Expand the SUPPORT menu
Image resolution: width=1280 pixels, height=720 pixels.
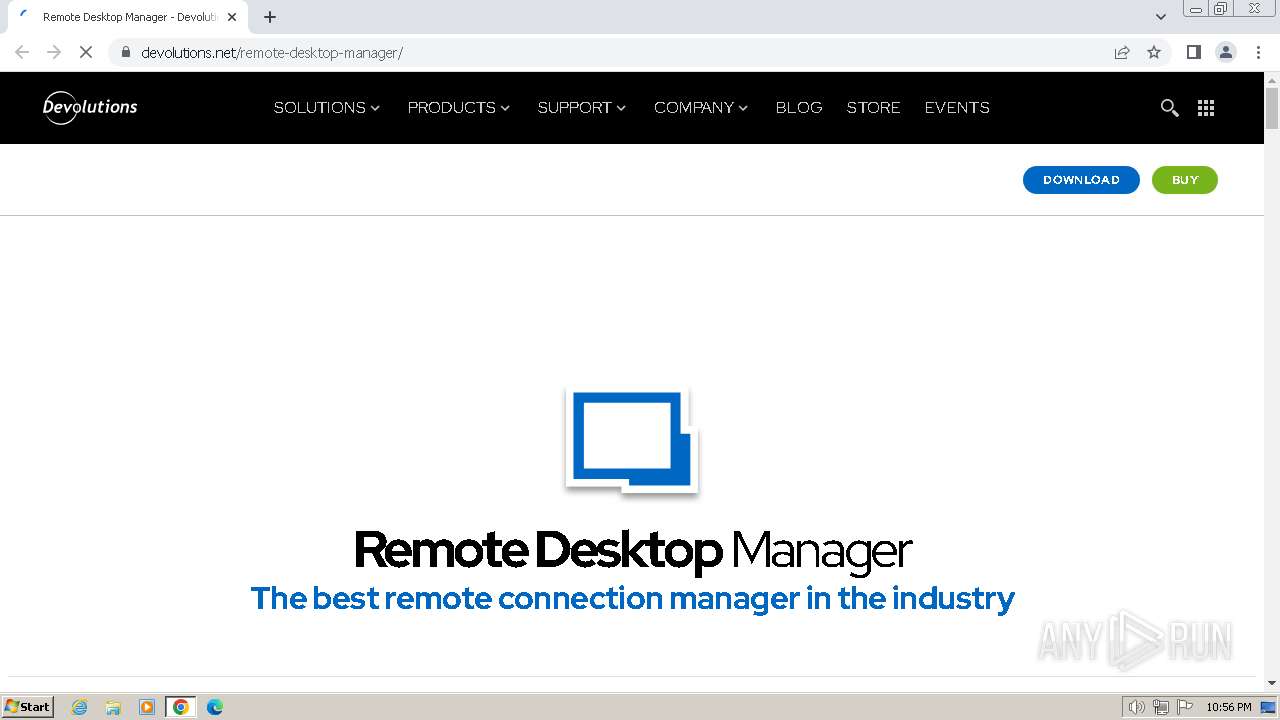point(582,107)
